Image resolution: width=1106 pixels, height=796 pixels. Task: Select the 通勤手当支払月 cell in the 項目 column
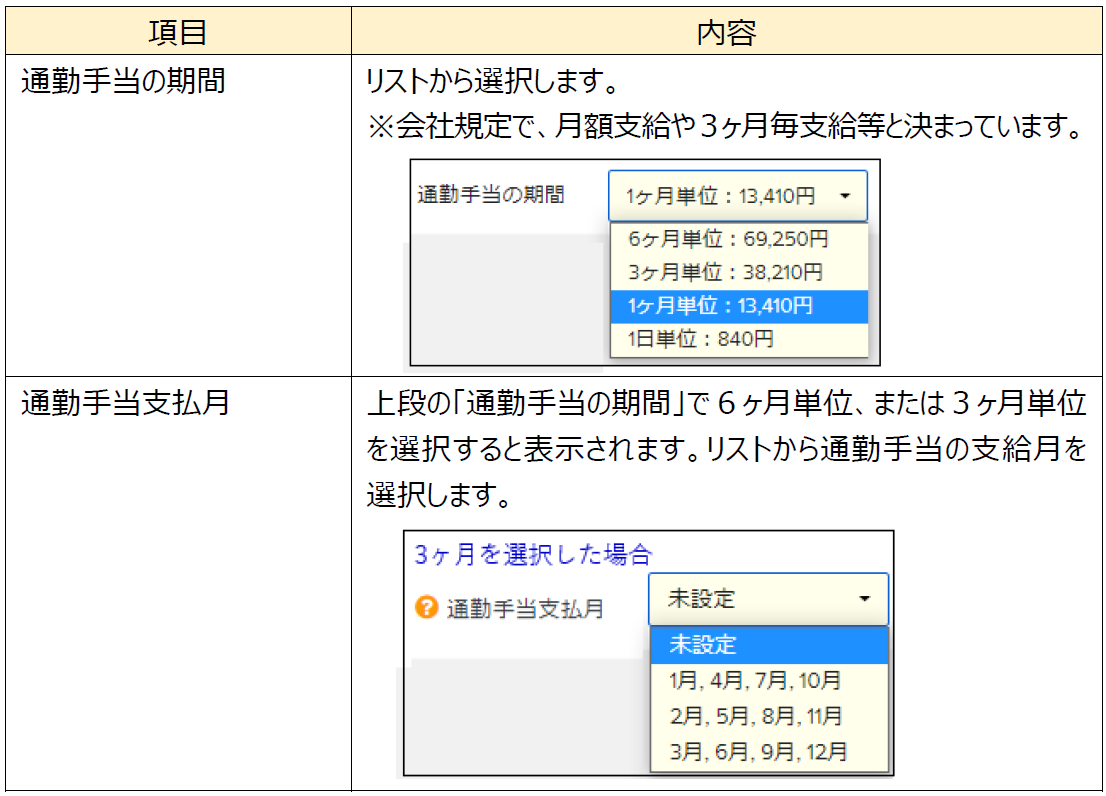point(125,402)
